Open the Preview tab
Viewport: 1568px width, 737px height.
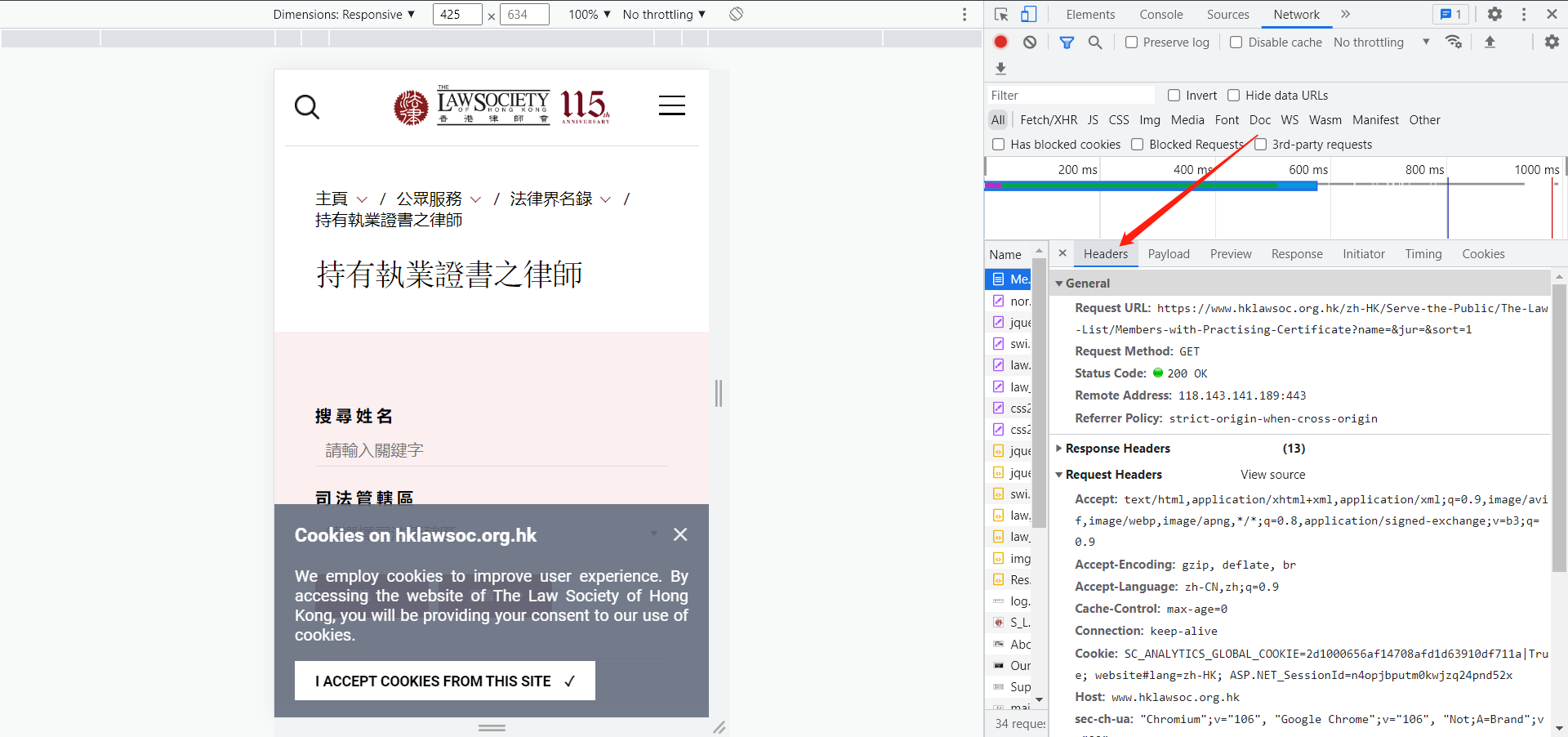[1231, 254]
